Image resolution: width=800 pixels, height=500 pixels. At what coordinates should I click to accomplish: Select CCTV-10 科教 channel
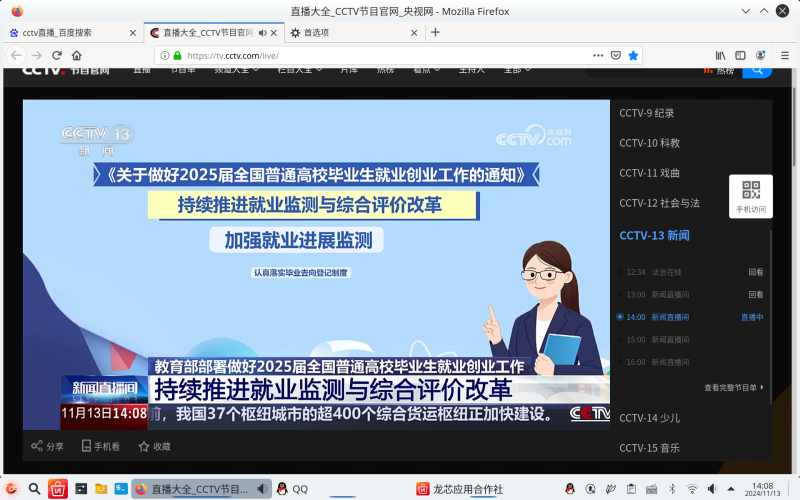tap(649, 143)
